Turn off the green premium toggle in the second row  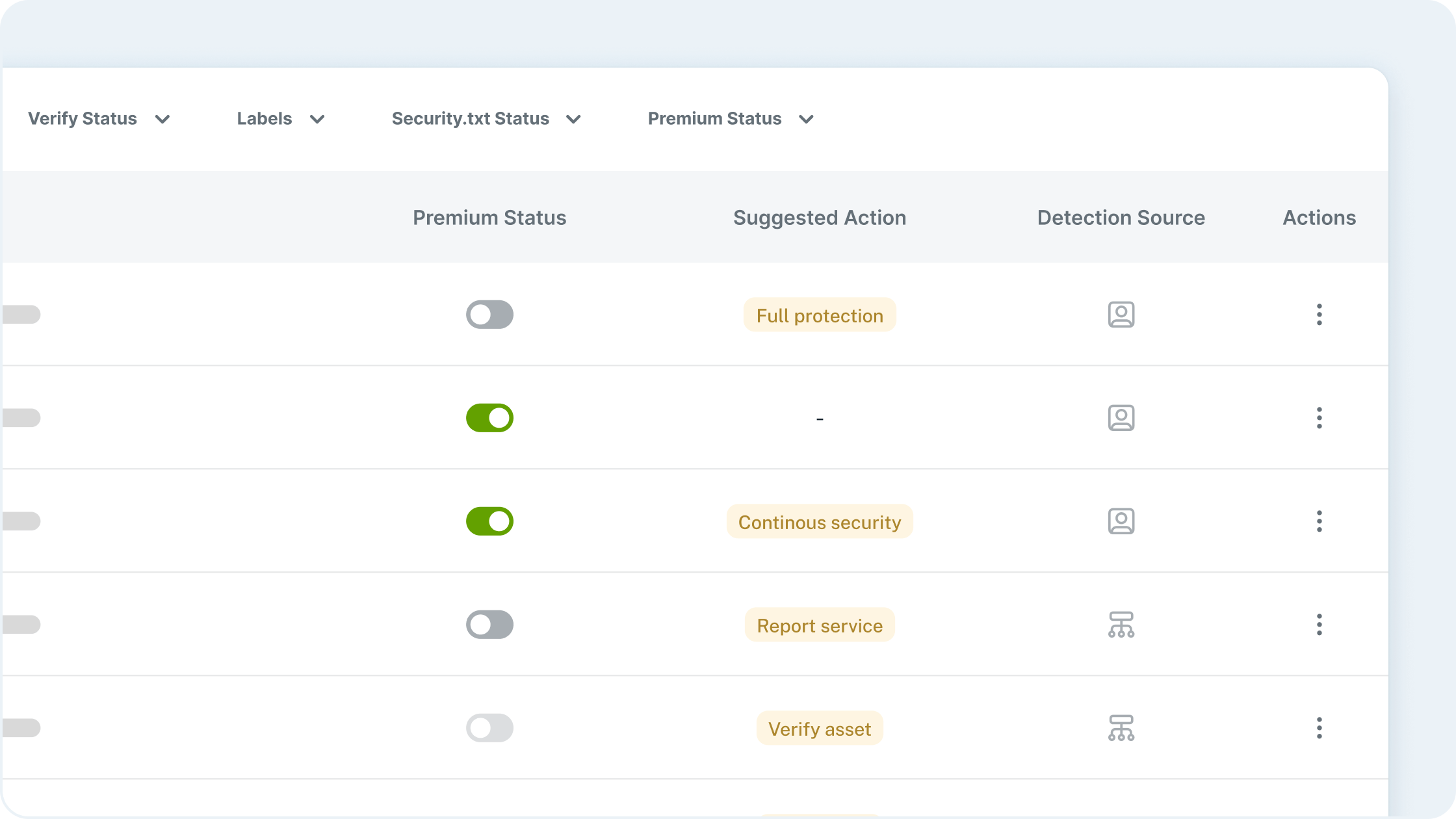[x=489, y=418]
